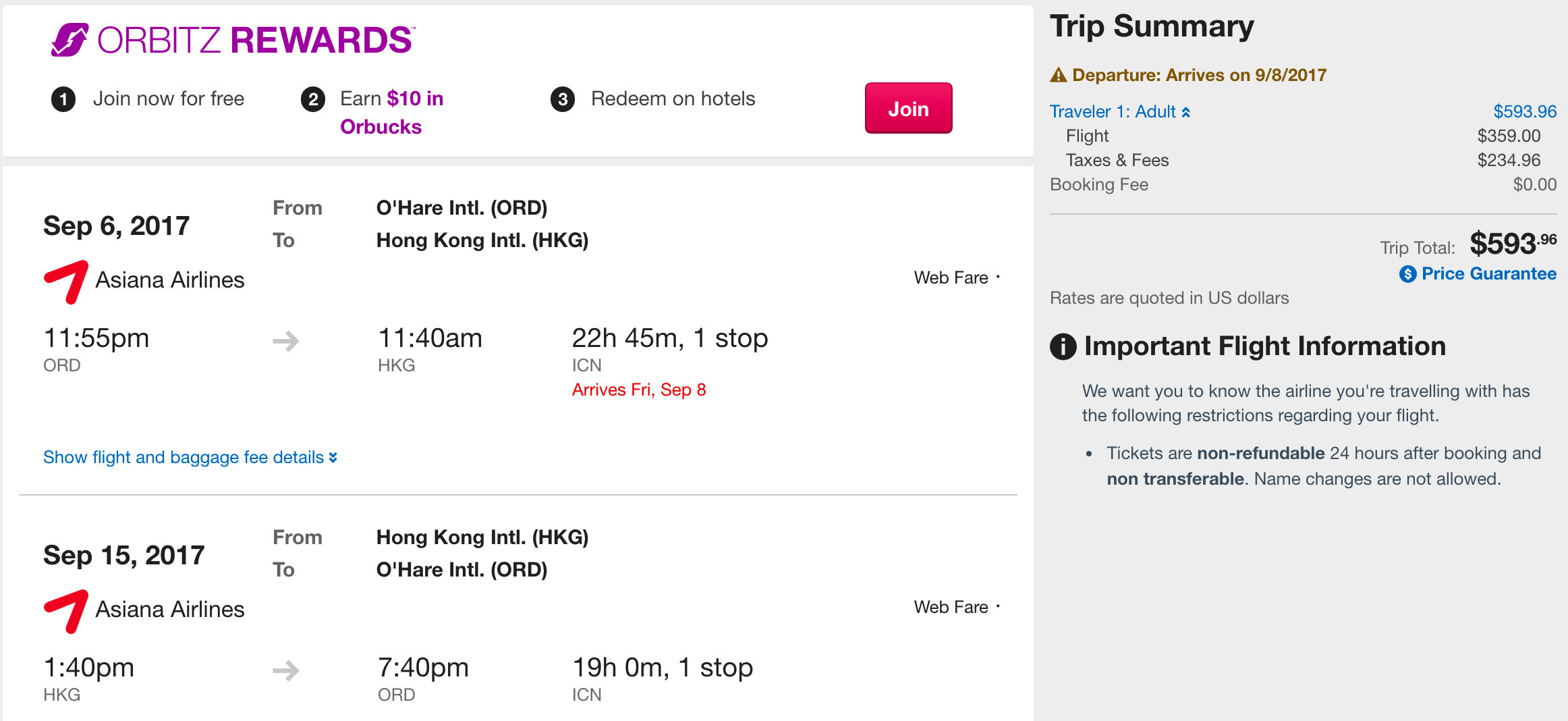Click the Asiana Airlines logo for Sep 6
1568x721 pixels.
(x=66, y=281)
